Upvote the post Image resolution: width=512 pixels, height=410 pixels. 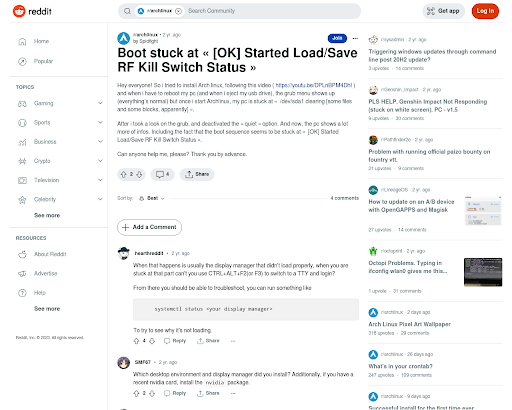coord(123,174)
